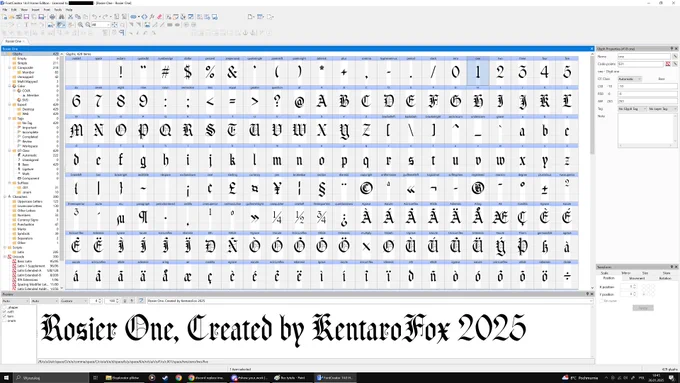Select the division sign glyph cell

[567, 276]
